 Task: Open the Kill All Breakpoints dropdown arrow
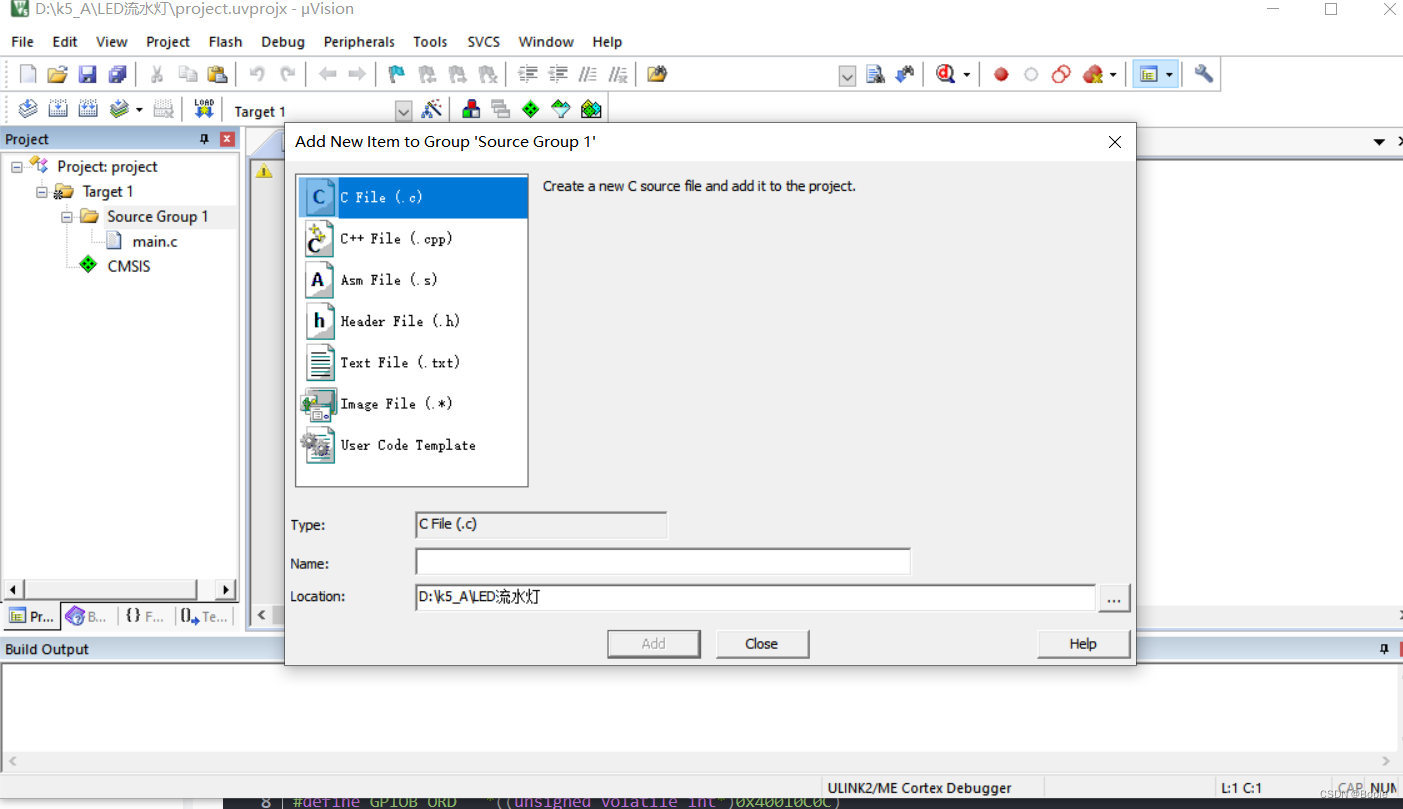(1112, 75)
